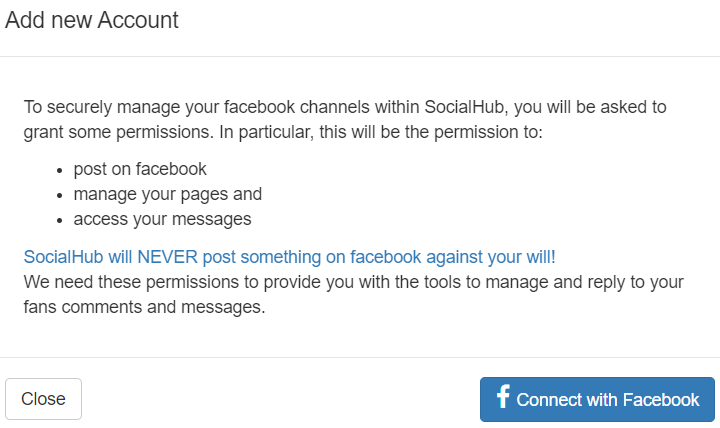
Task: Dismiss the dialog with the Close button
Action: pyautogui.click(x=44, y=399)
